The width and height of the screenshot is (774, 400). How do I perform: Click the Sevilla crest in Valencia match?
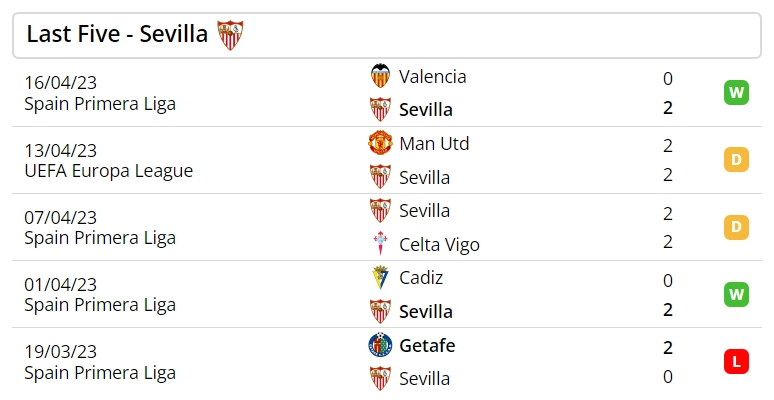pyautogui.click(x=380, y=109)
